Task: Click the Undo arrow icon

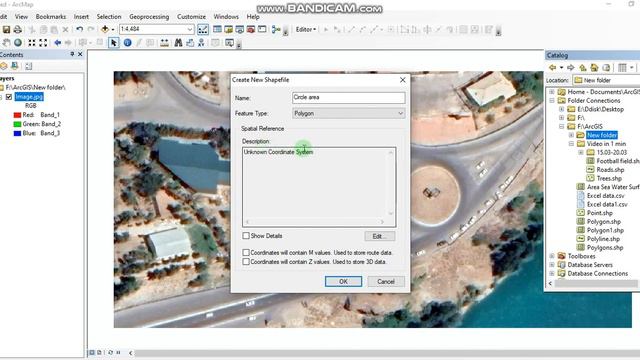Action: pyautogui.click(x=80, y=29)
